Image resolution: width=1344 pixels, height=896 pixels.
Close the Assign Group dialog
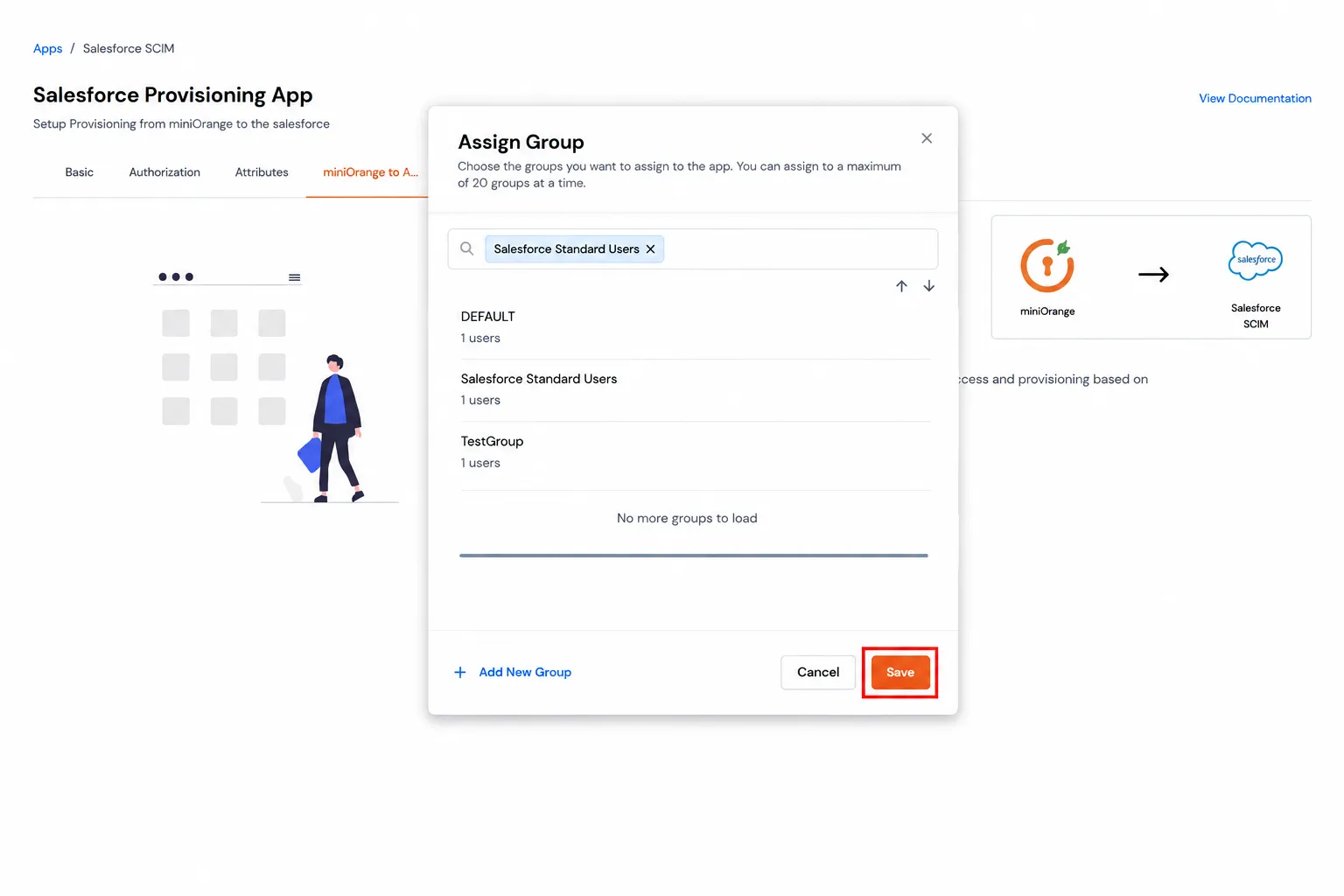point(927,138)
